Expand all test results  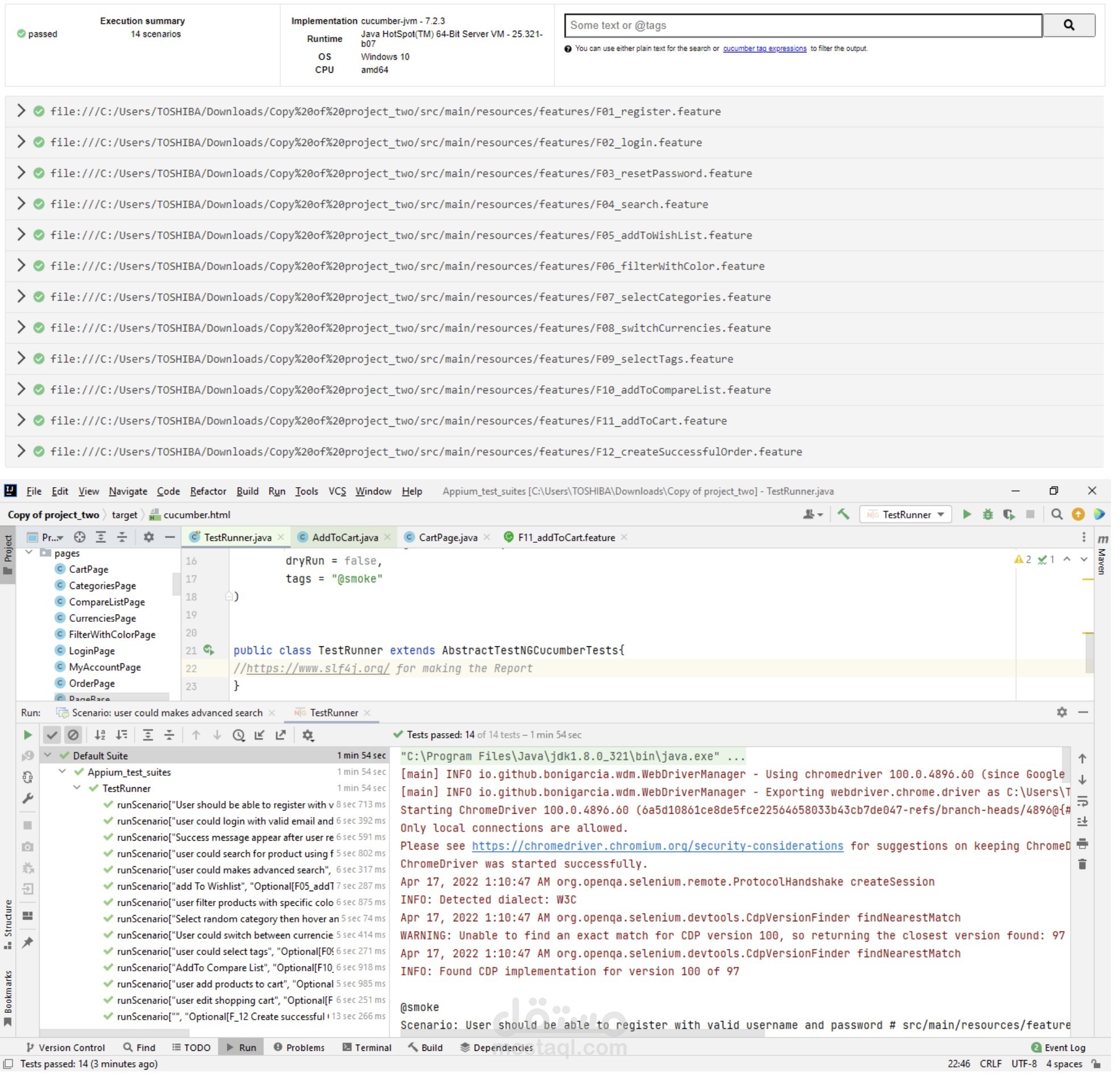point(148,735)
